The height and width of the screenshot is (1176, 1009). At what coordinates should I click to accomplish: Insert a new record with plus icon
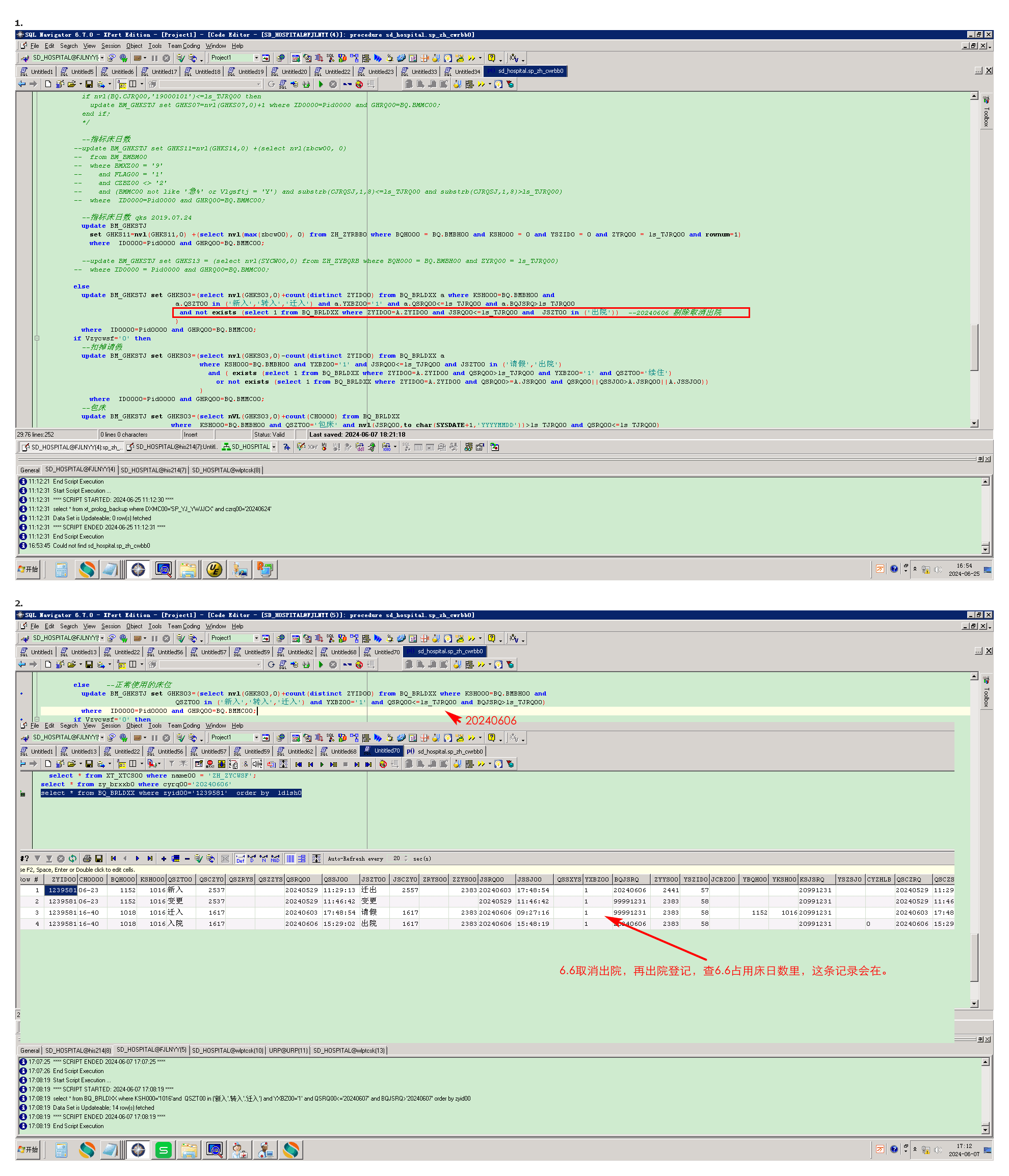point(164,859)
